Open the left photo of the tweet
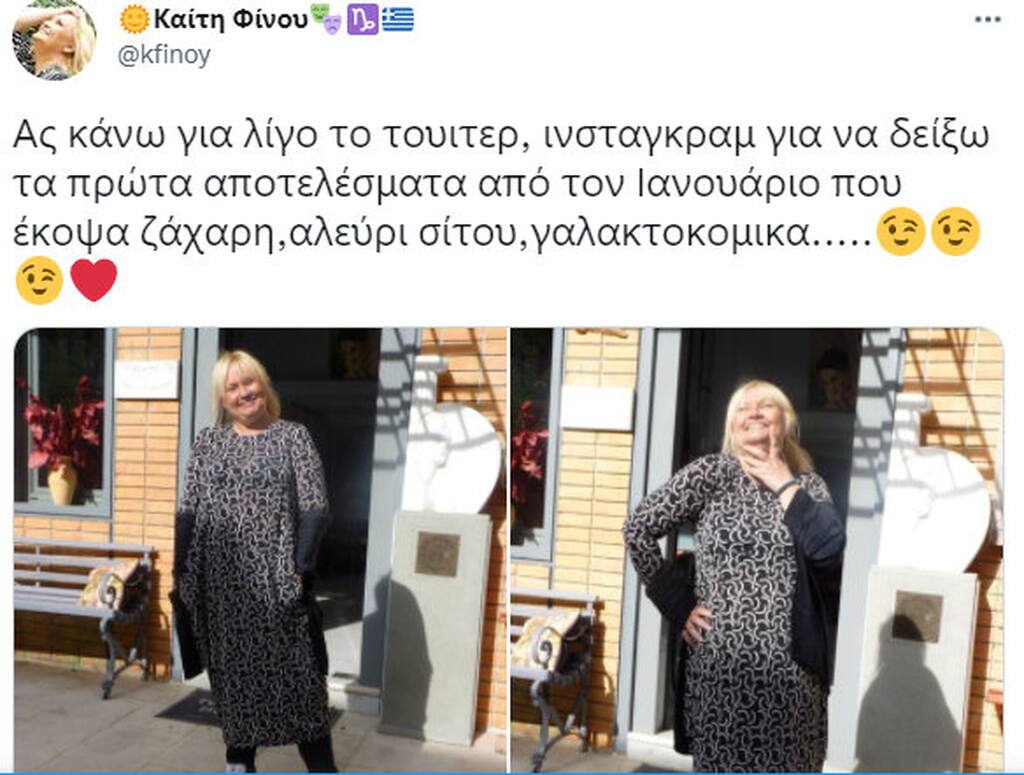The height and width of the screenshot is (775, 1024). [261, 550]
